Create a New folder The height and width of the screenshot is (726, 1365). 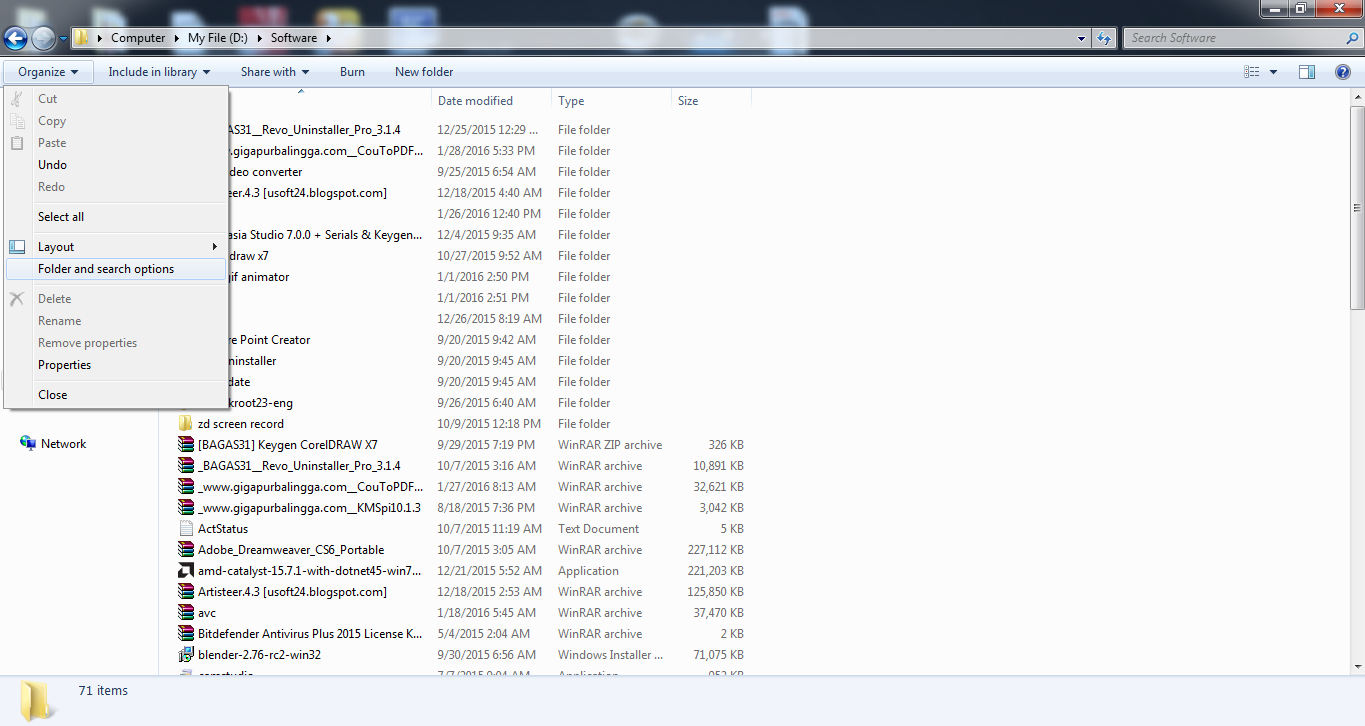pyautogui.click(x=423, y=71)
